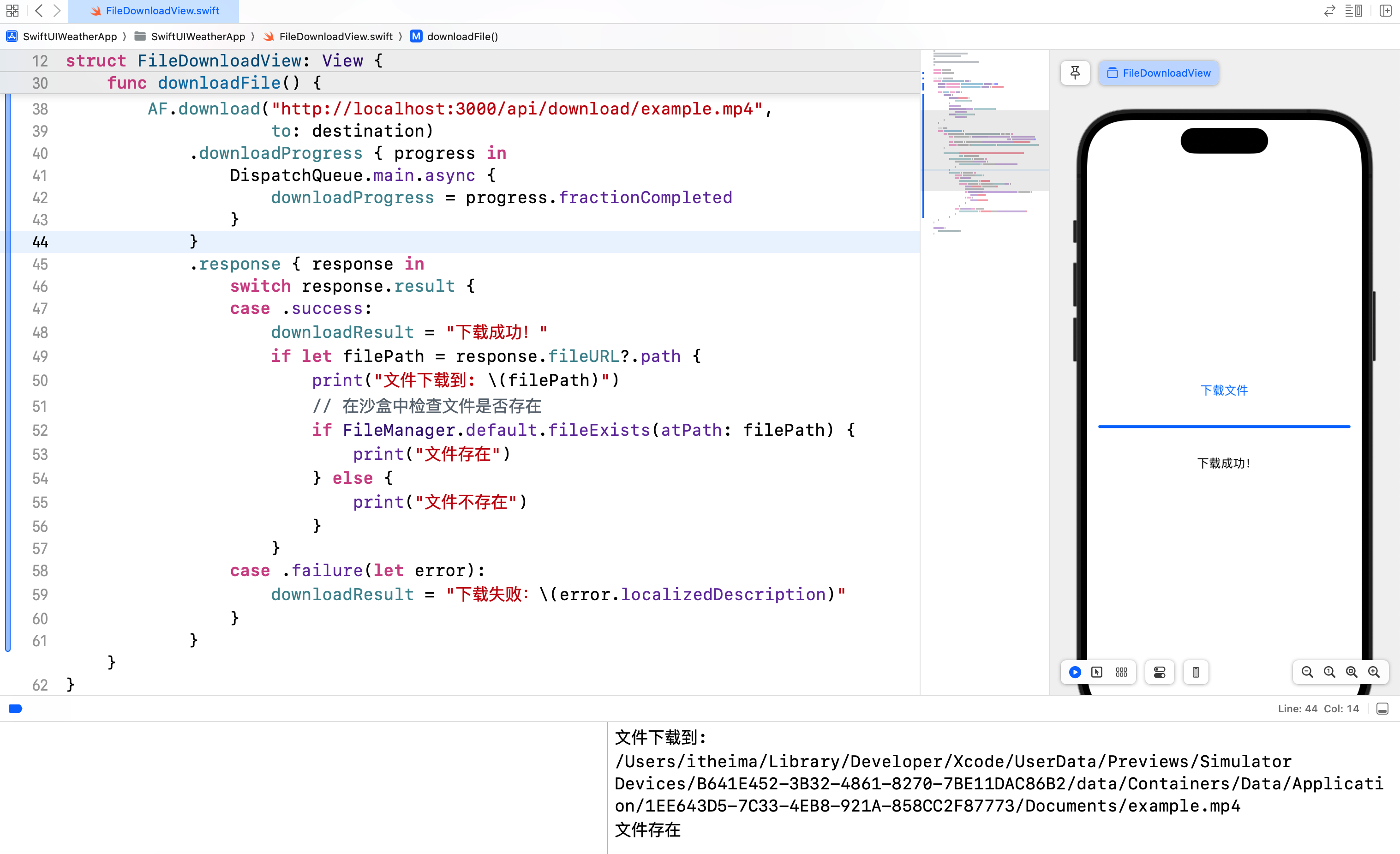
Task: Click DispatchQueue on line 41
Action: [x=296, y=175]
